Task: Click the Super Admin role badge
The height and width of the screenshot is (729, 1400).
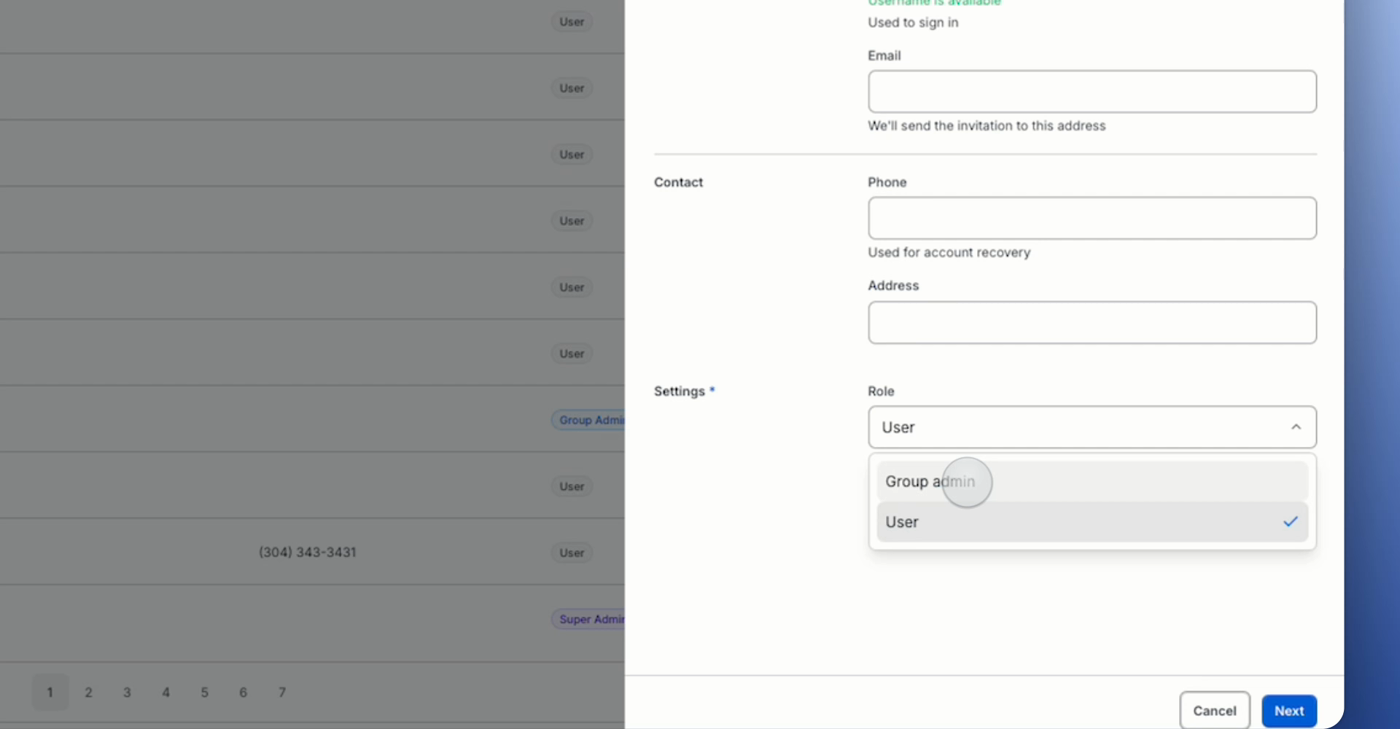Action: point(589,619)
